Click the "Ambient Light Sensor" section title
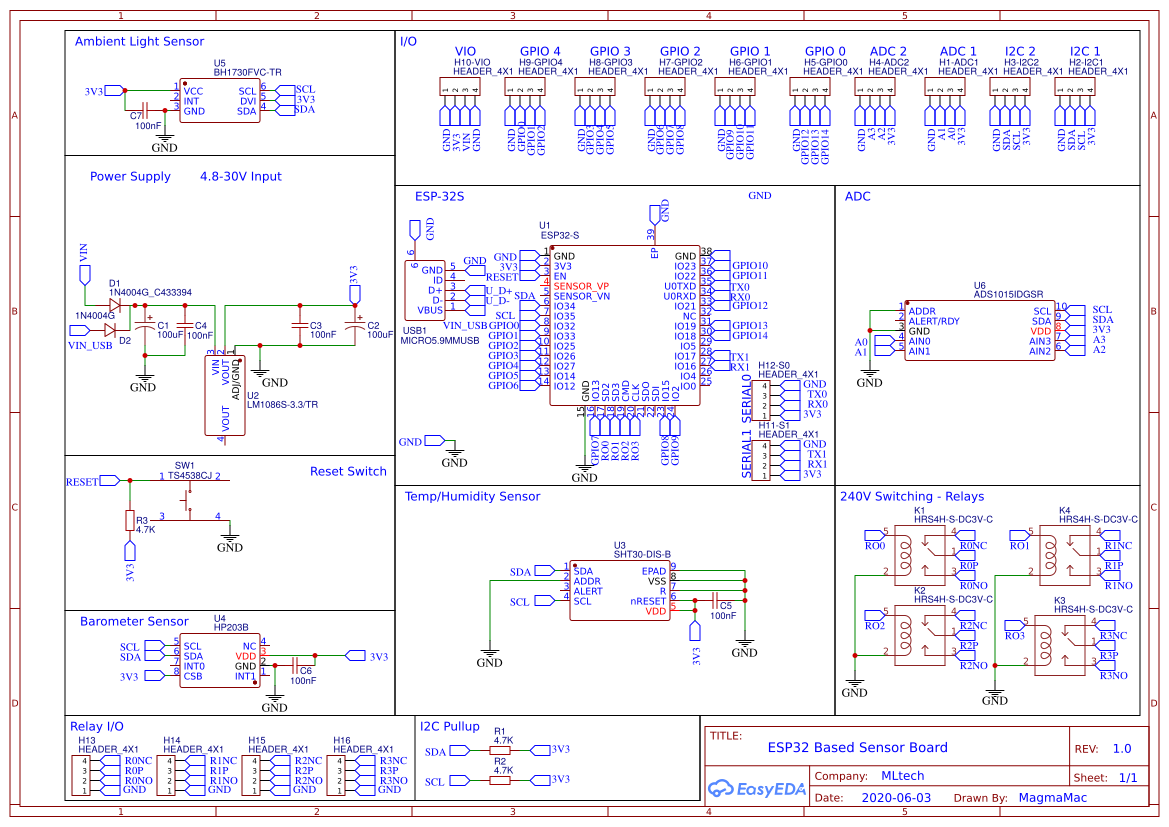Image resolution: width=1169 pixels, height=827 pixels. (x=139, y=42)
